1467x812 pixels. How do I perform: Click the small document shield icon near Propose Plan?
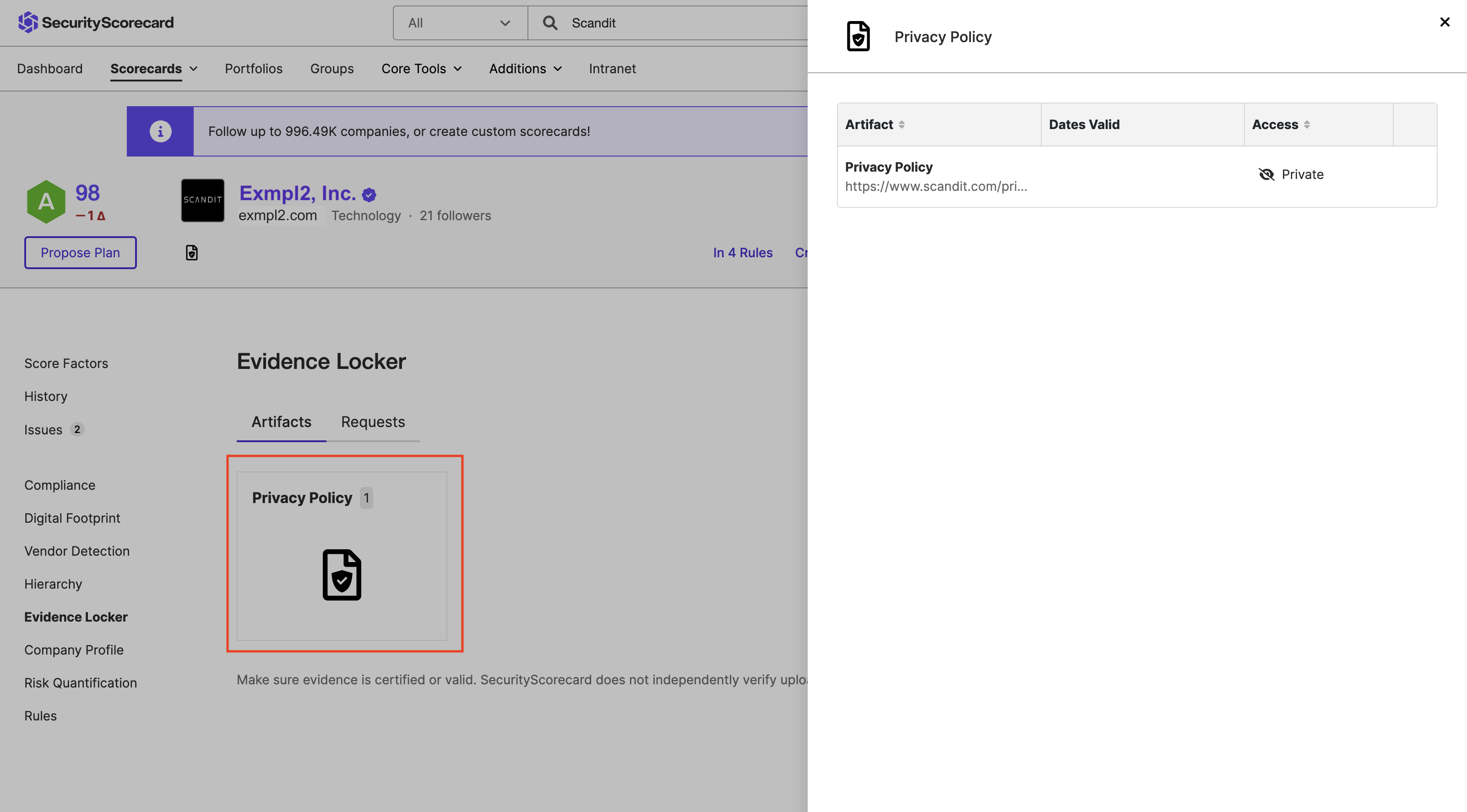click(x=192, y=252)
